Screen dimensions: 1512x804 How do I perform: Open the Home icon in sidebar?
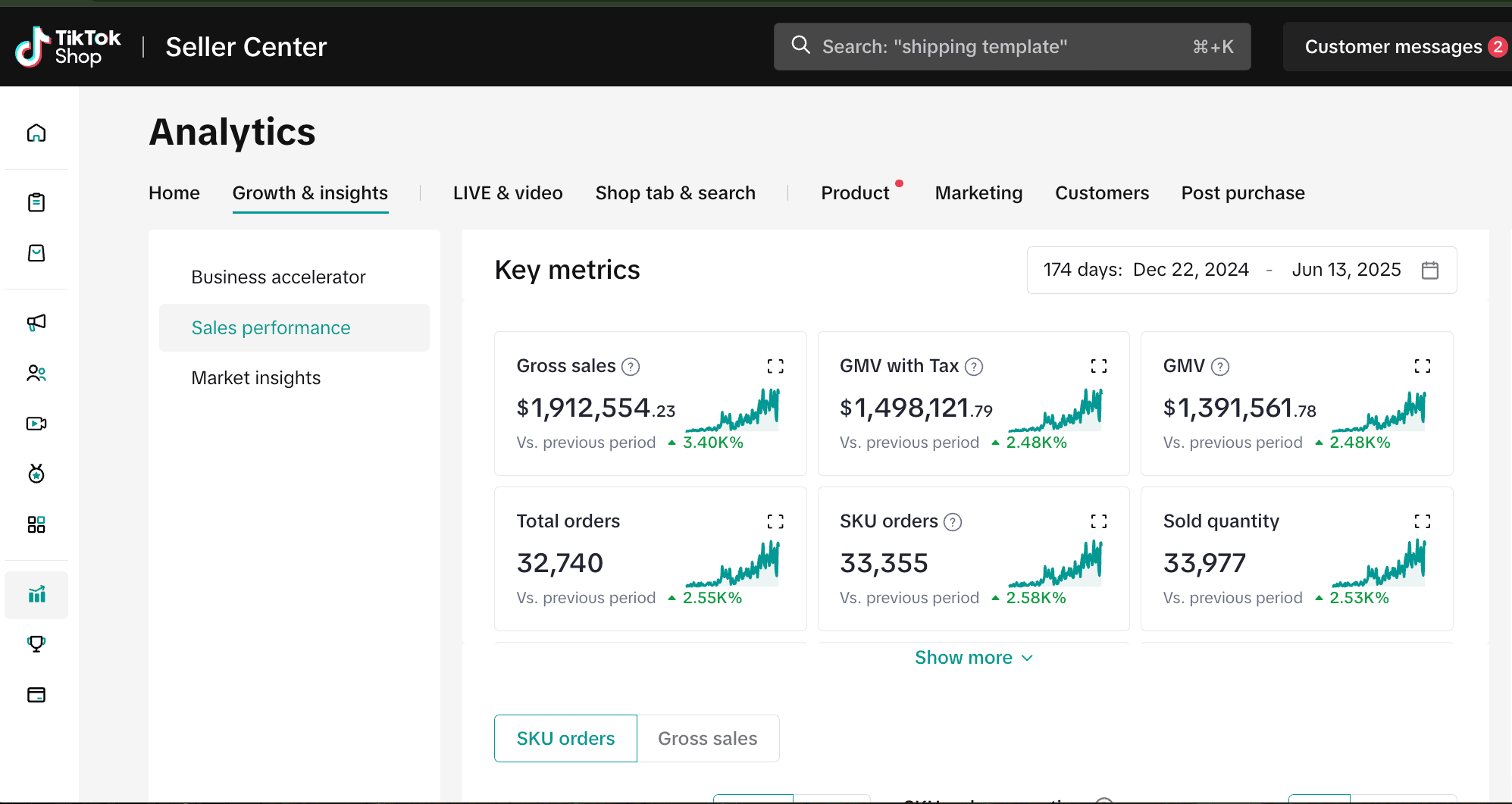tap(36, 133)
